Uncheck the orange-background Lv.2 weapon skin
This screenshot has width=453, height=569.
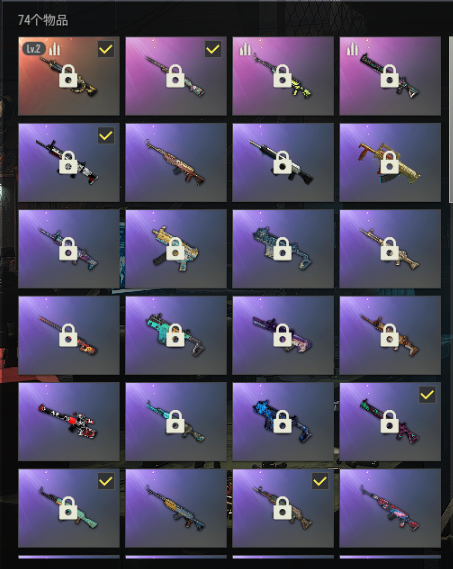click(x=106, y=49)
